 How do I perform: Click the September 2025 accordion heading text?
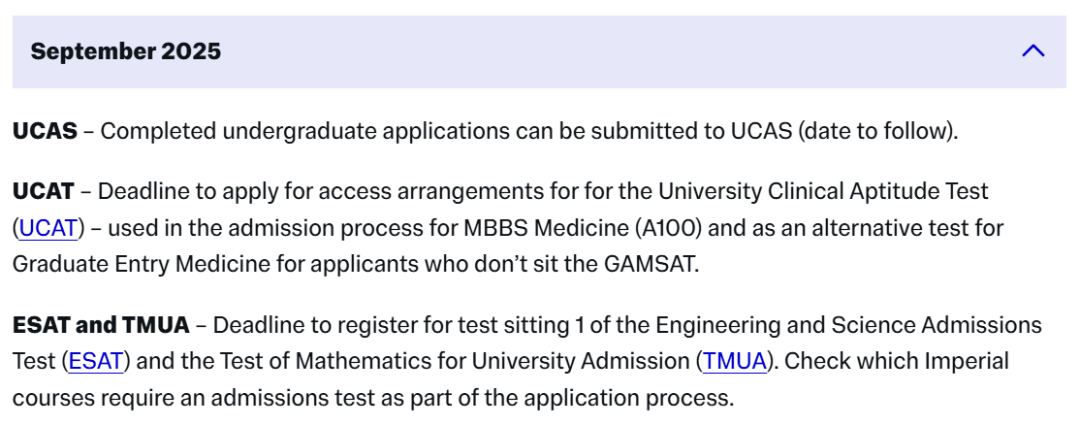pos(126,51)
